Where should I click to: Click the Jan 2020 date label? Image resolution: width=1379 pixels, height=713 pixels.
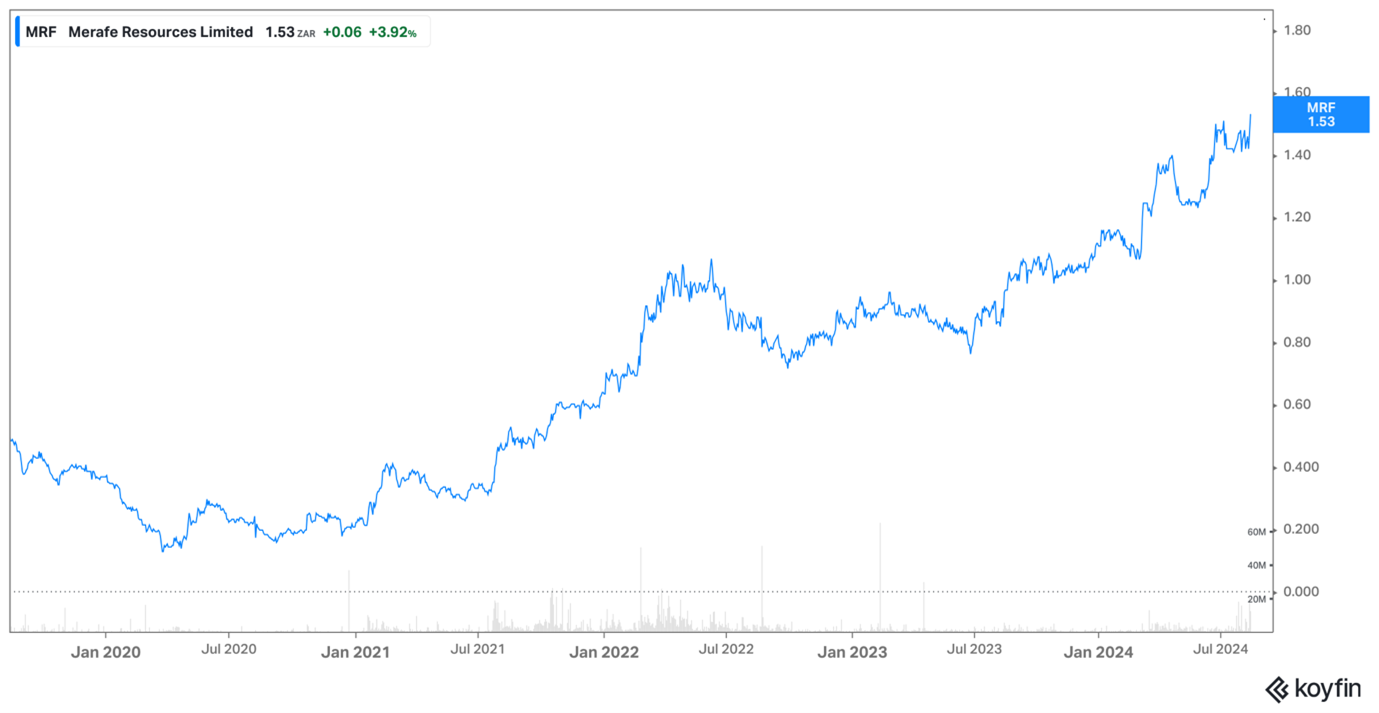(x=106, y=652)
